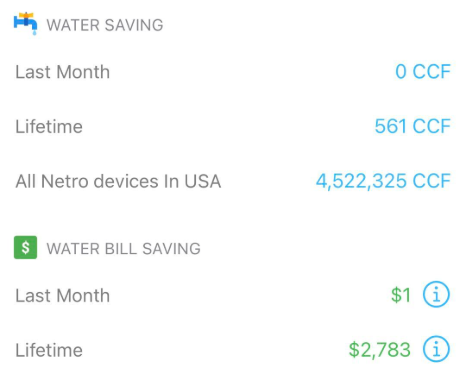
Task: Tap the Lifetime water saving label
Action: coord(49,127)
